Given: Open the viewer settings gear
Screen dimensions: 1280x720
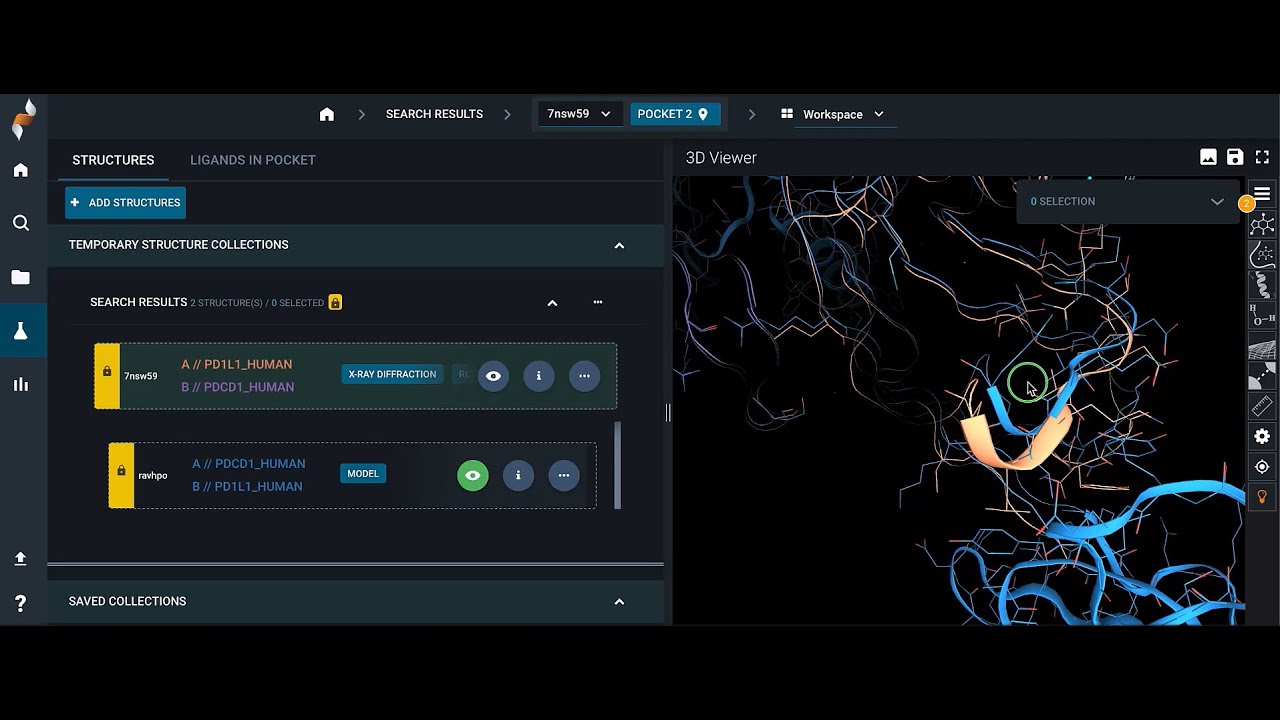Looking at the screenshot, I should (1262, 436).
